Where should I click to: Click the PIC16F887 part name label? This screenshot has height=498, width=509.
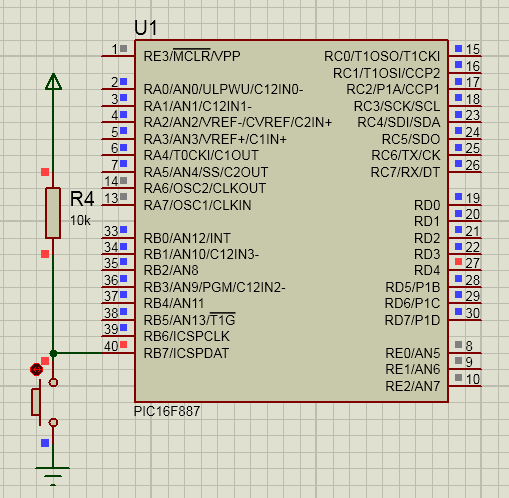tap(167, 411)
